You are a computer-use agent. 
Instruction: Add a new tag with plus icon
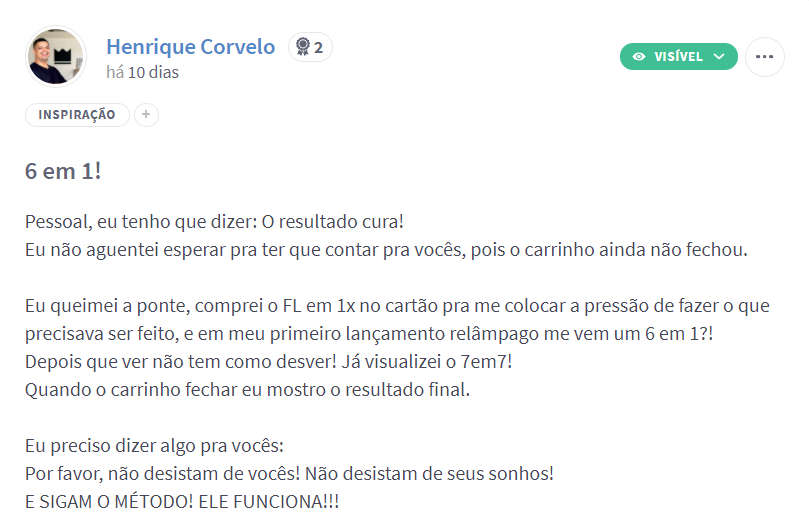[146, 115]
